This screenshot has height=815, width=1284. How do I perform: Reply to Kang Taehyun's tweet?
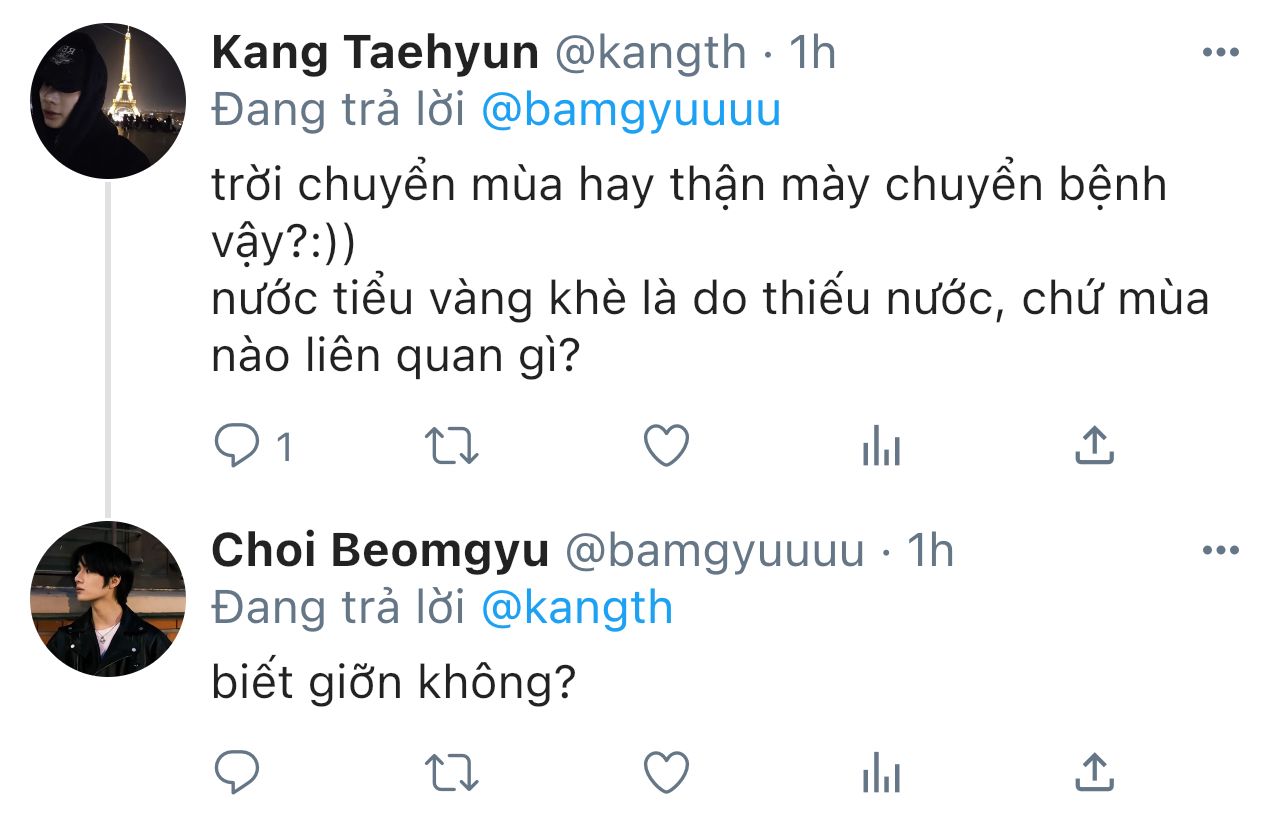(238, 446)
